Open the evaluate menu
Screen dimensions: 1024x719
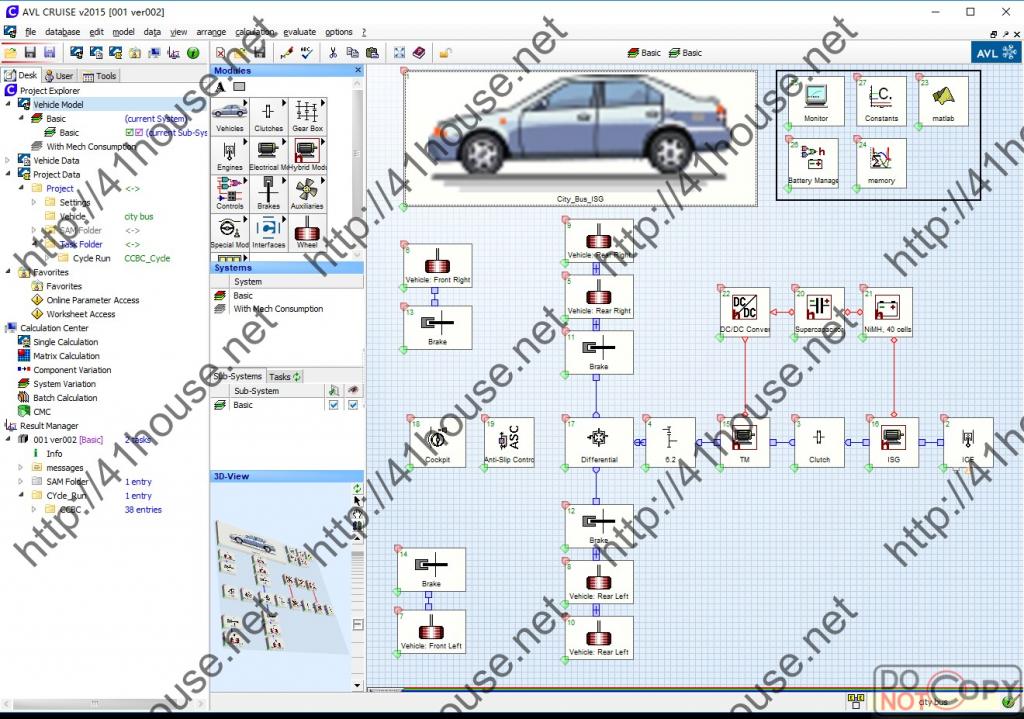tap(300, 31)
